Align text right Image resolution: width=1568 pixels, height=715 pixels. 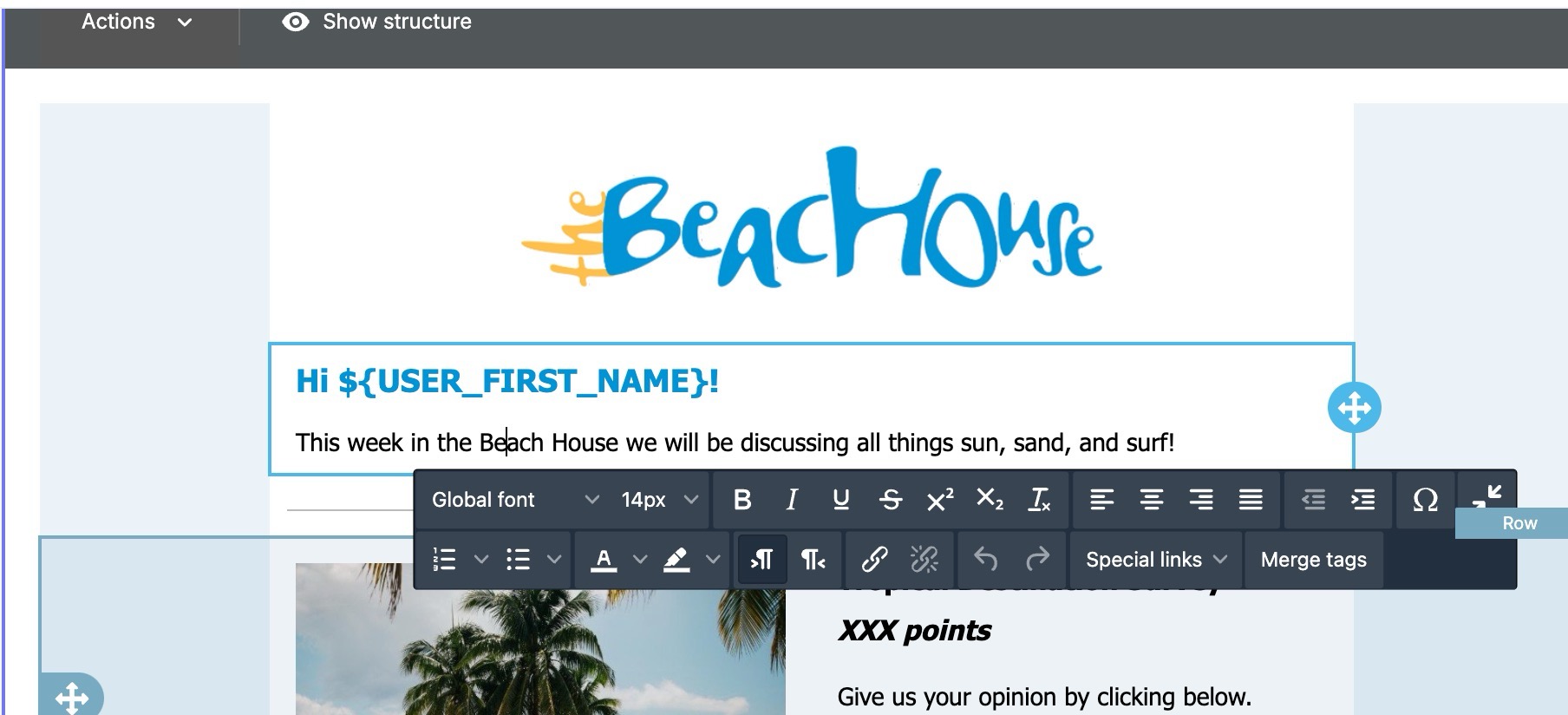[x=1201, y=500]
